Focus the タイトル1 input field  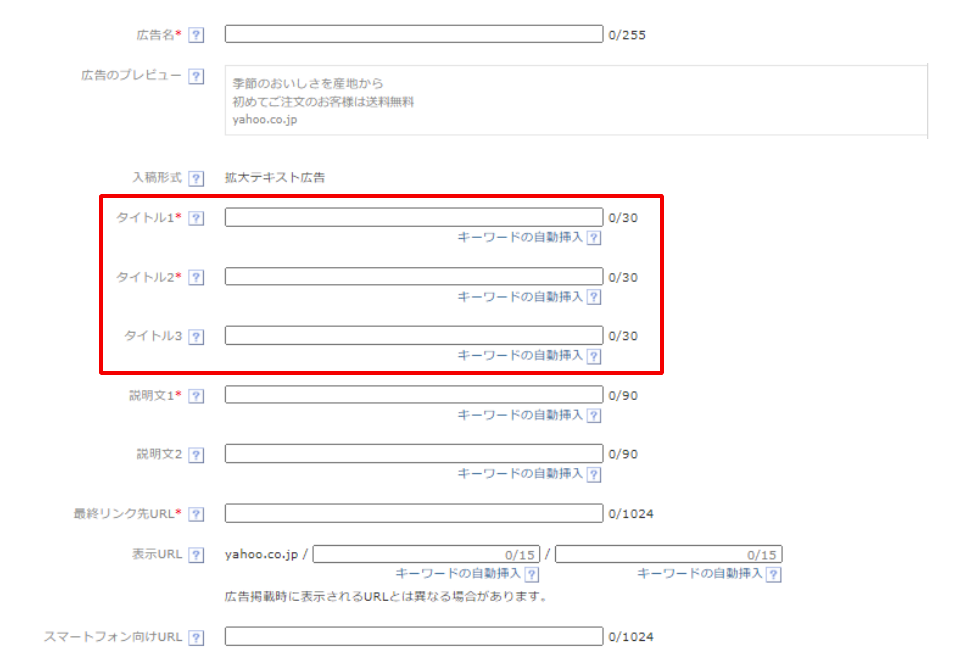point(414,217)
